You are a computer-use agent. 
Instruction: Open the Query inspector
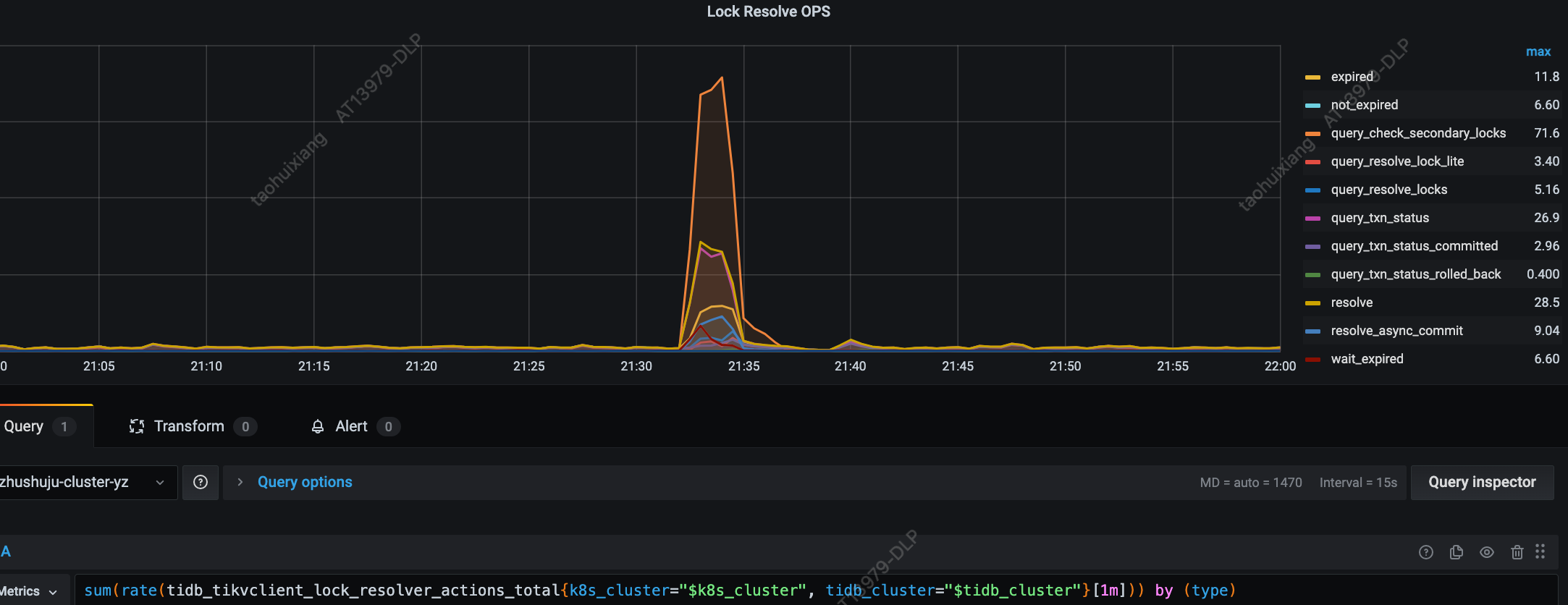click(1481, 482)
